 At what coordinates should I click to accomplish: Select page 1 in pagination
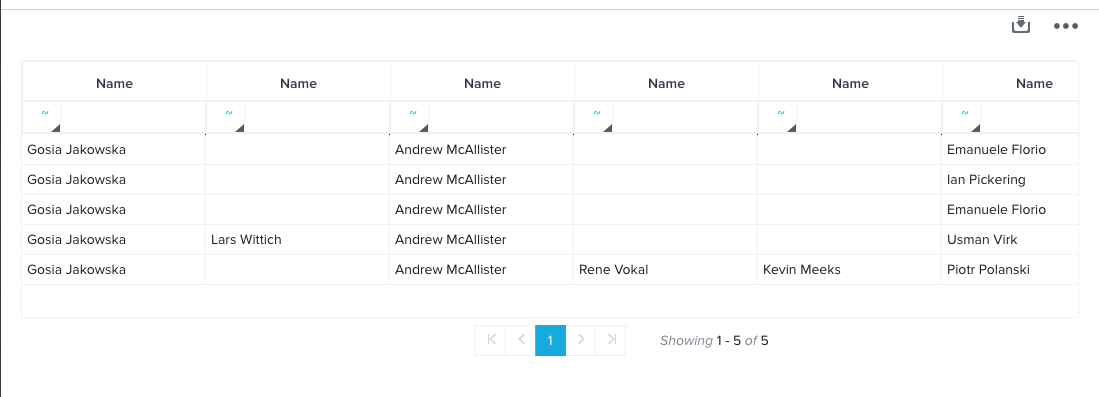[550, 340]
